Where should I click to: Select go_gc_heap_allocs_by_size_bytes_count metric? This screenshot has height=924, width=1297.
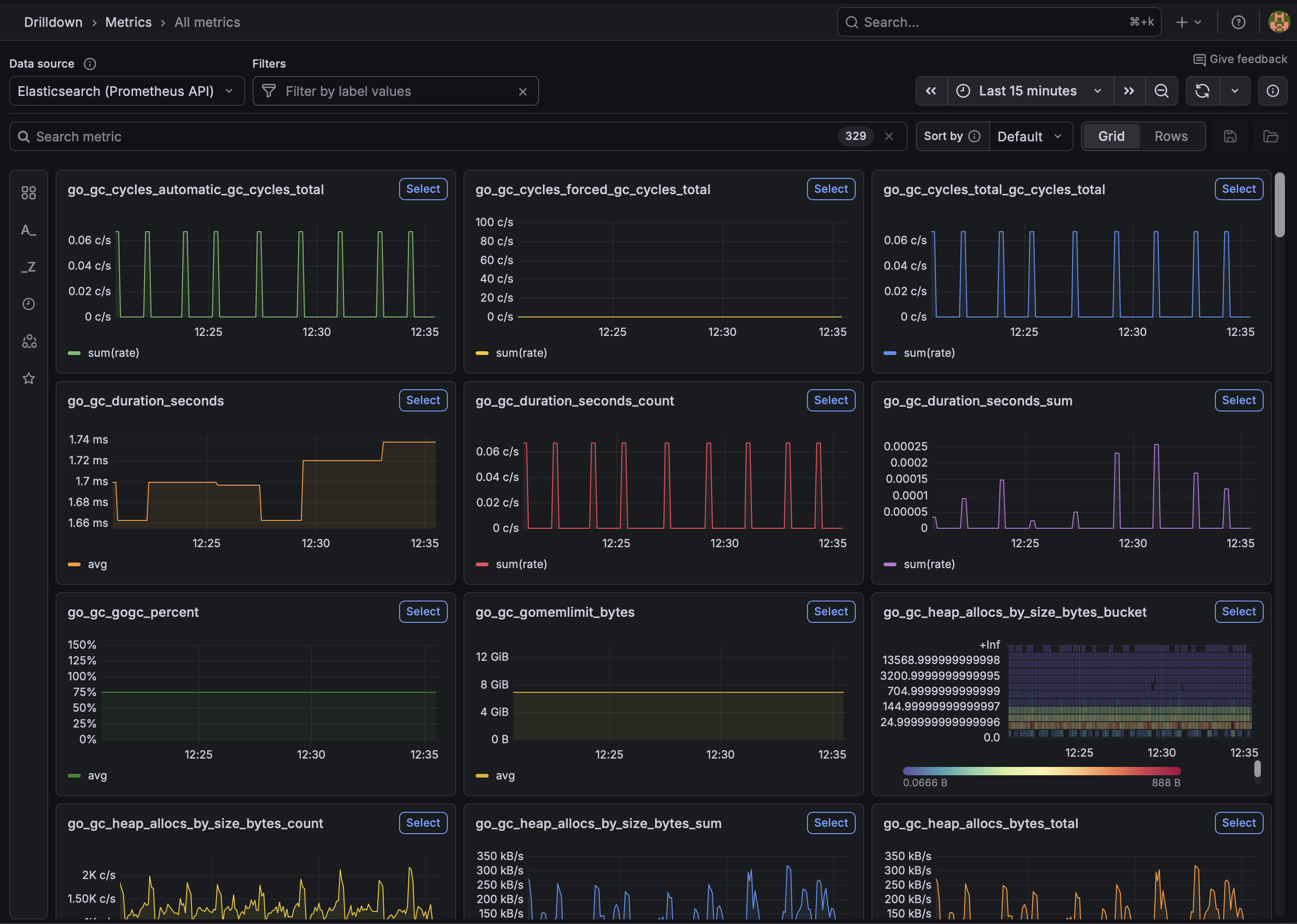click(423, 823)
